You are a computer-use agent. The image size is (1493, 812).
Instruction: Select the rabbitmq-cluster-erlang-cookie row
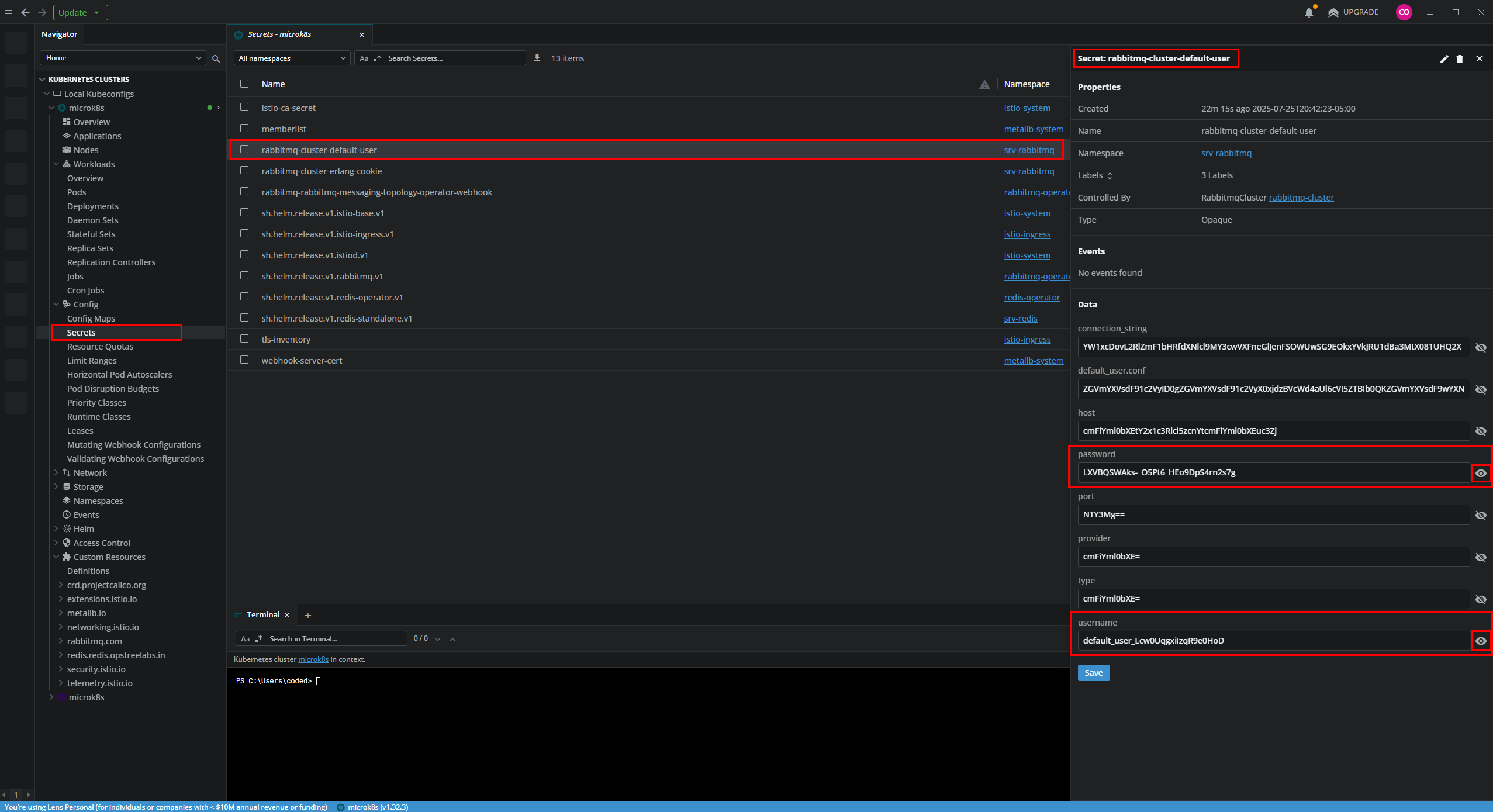[648, 171]
